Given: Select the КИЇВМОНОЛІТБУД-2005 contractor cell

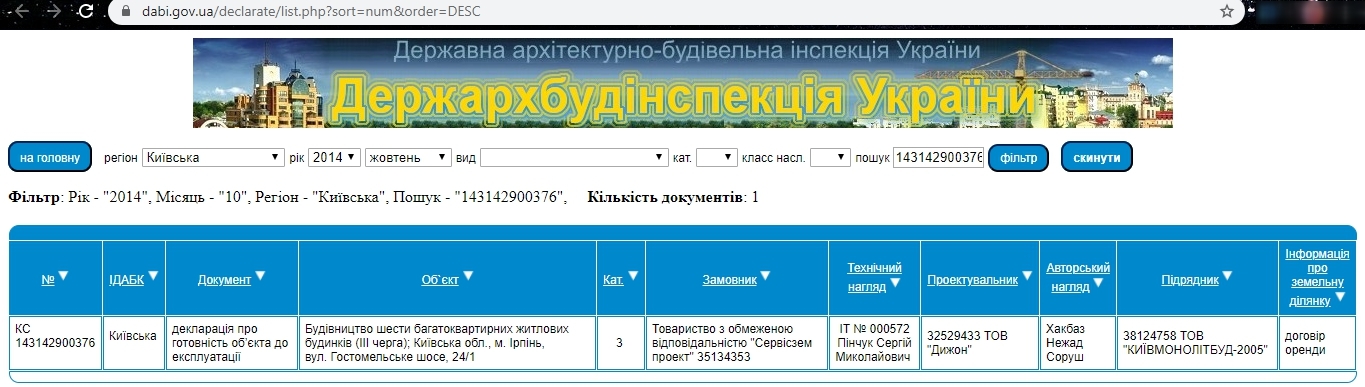Looking at the screenshot, I should (x=1196, y=342).
